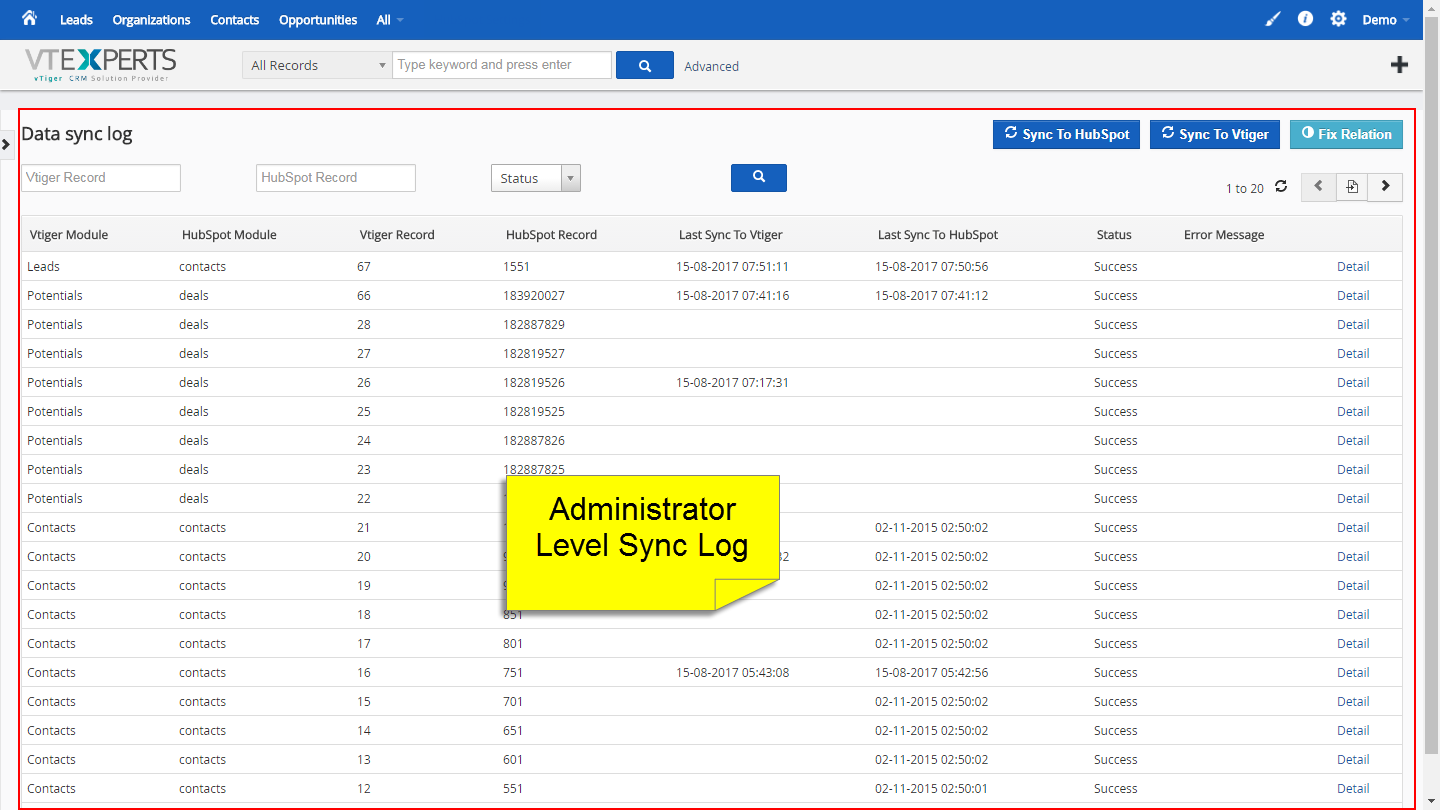This screenshot has width=1440, height=810.
Task: Click the keyword search field
Action: point(502,65)
